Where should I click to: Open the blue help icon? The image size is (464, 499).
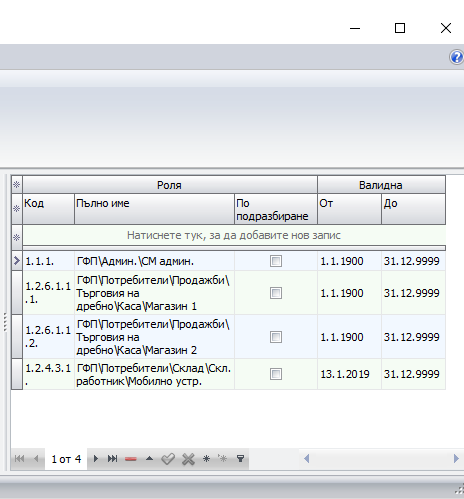457,57
